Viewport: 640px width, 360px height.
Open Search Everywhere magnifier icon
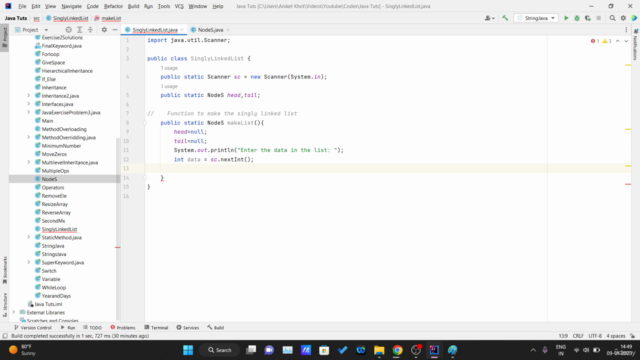(x=612, y=18)
